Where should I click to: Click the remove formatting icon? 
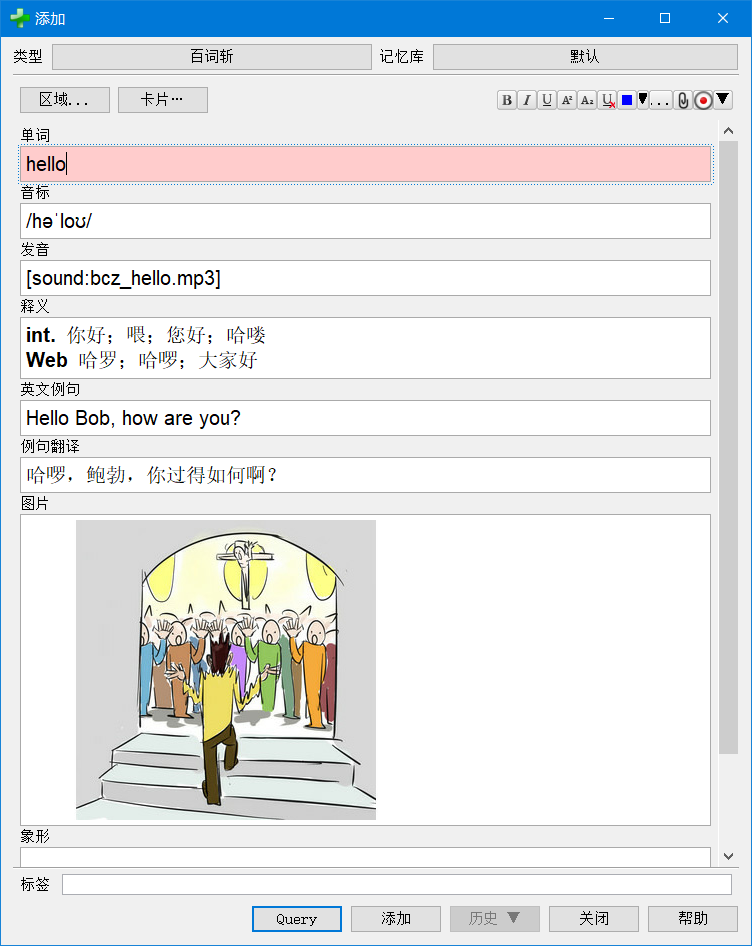(x=607, y=100)
